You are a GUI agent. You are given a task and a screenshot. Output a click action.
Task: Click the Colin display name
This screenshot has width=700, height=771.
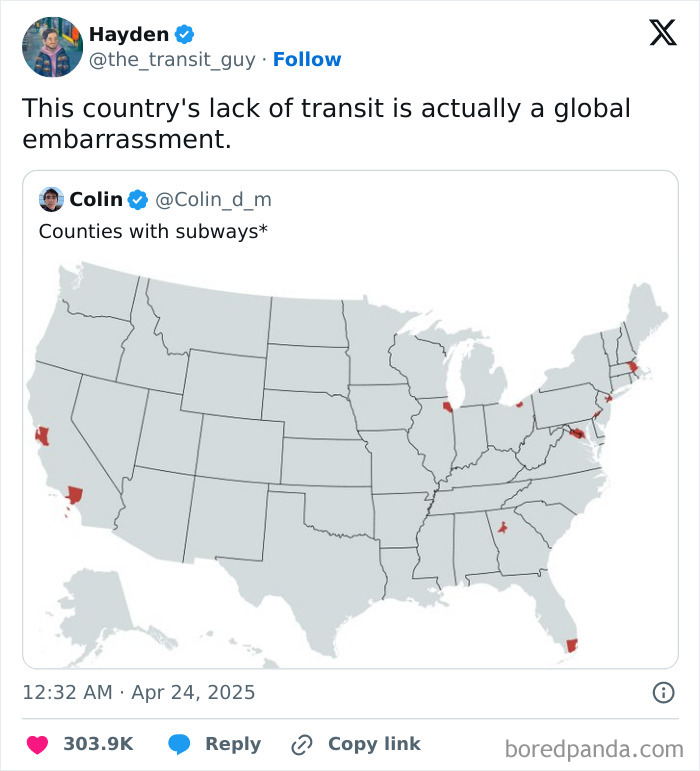(x=96, y=199)
